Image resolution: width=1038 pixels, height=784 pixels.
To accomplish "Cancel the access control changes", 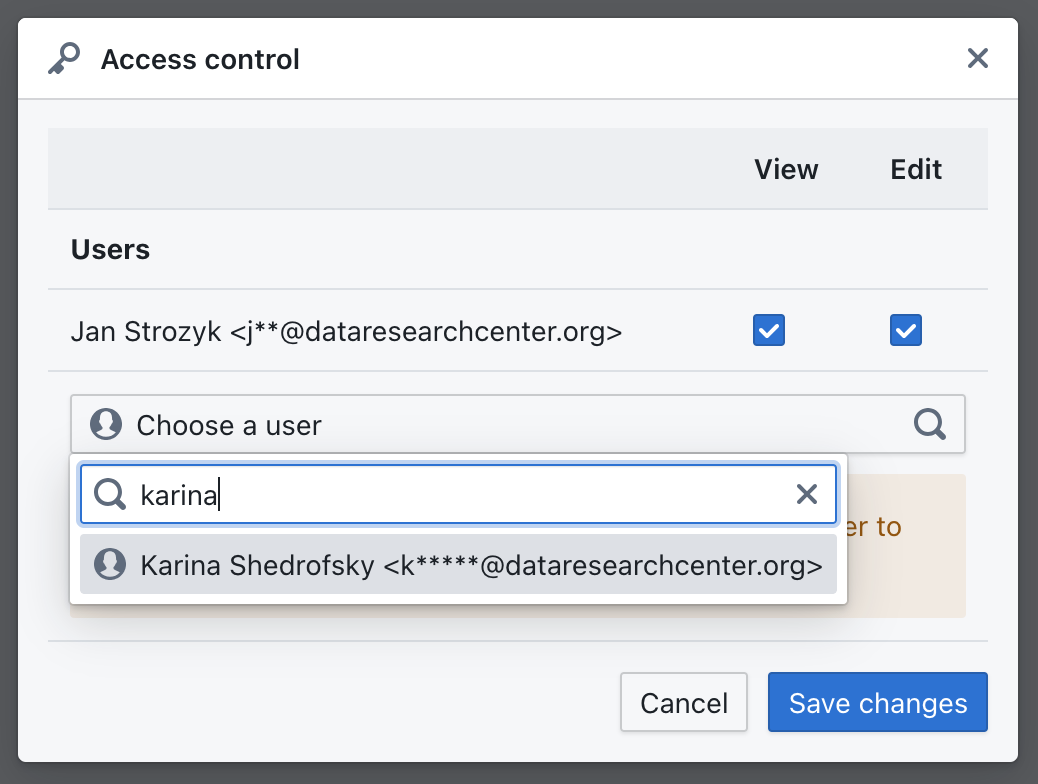I will click(x=684, y=702).
